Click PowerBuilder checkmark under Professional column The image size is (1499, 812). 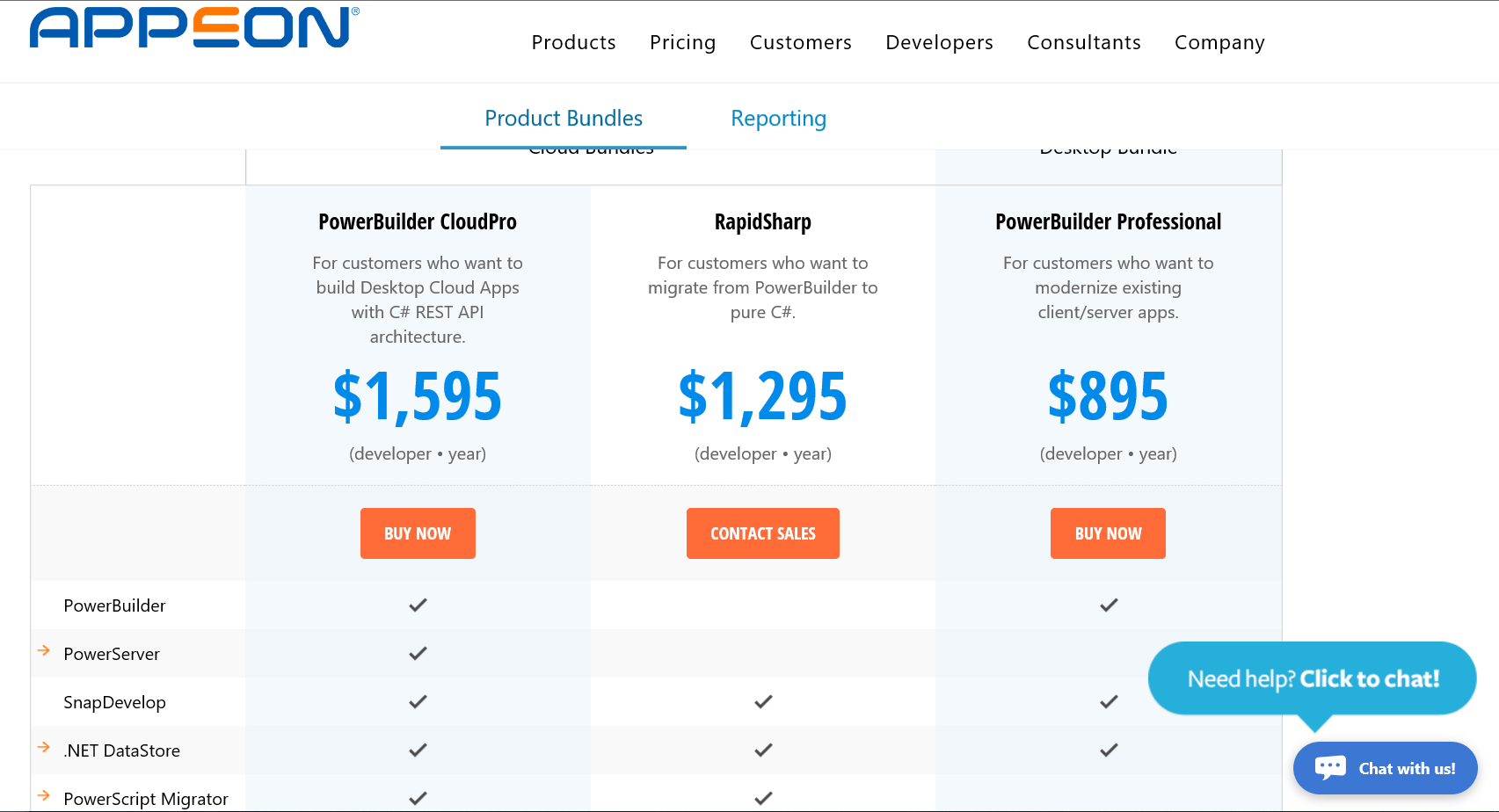tap(1109, 605)
